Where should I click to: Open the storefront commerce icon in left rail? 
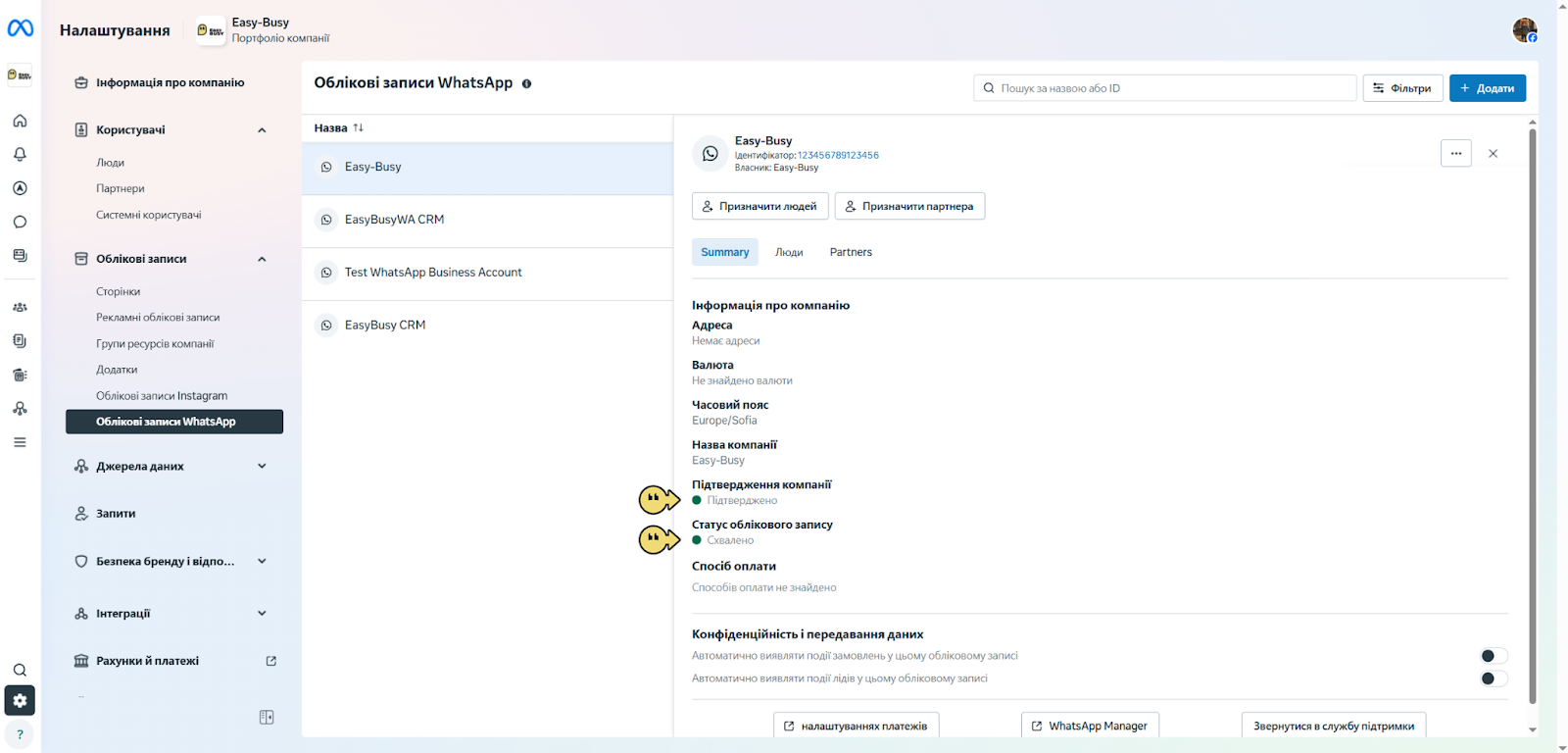click(x=20, y=375)
